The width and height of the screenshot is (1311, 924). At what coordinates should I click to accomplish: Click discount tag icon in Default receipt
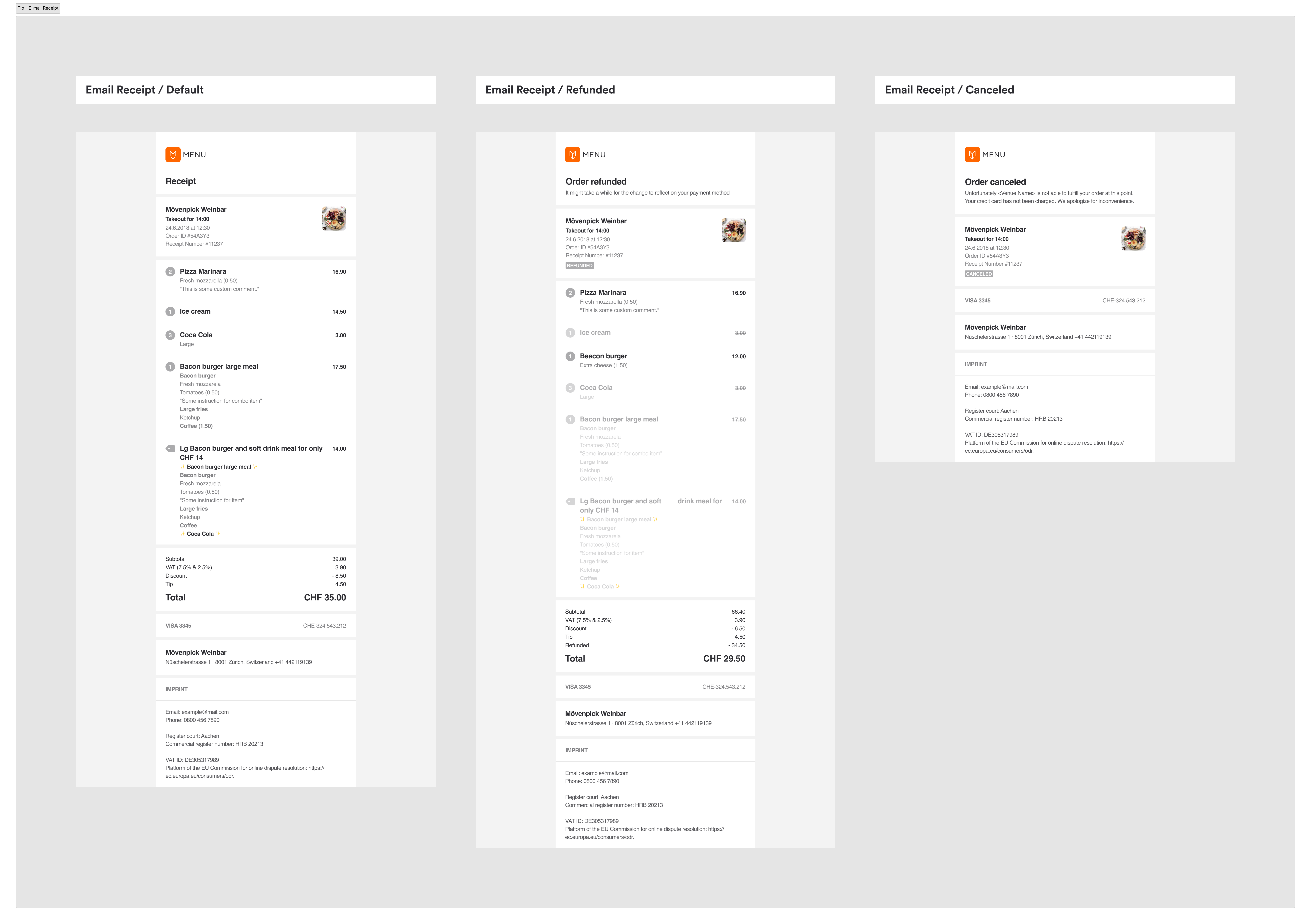(x=170, y=449)
